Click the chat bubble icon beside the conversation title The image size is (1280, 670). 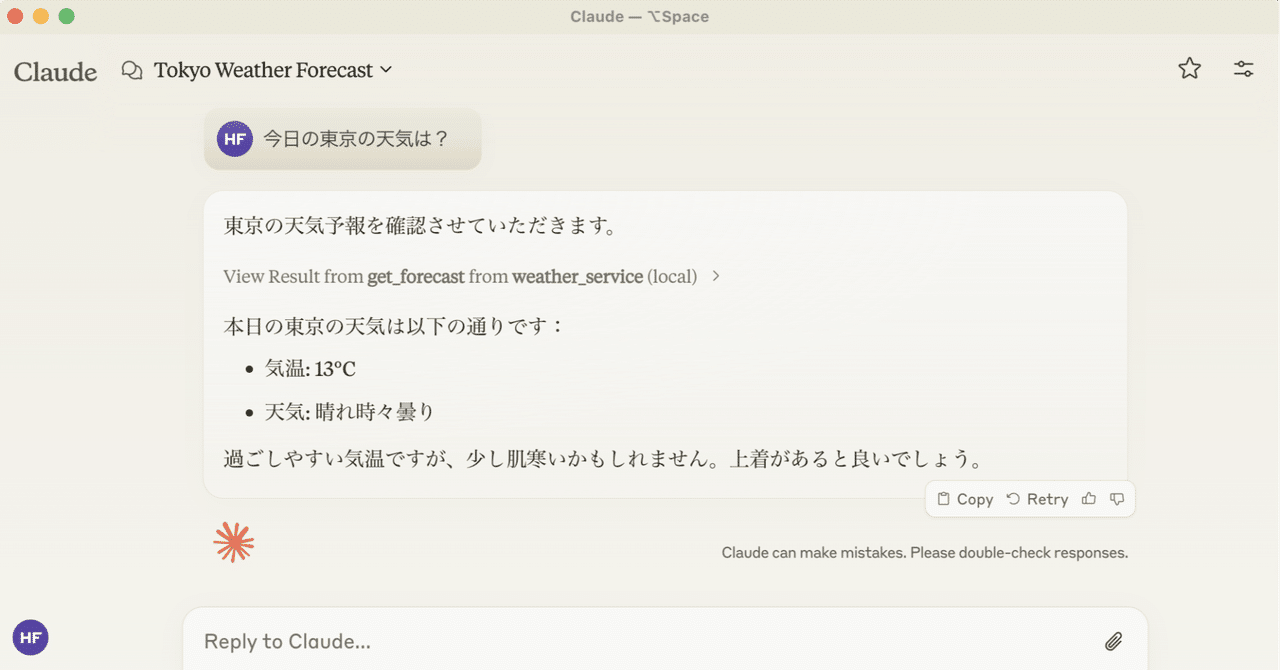click(x=131, y=69)
